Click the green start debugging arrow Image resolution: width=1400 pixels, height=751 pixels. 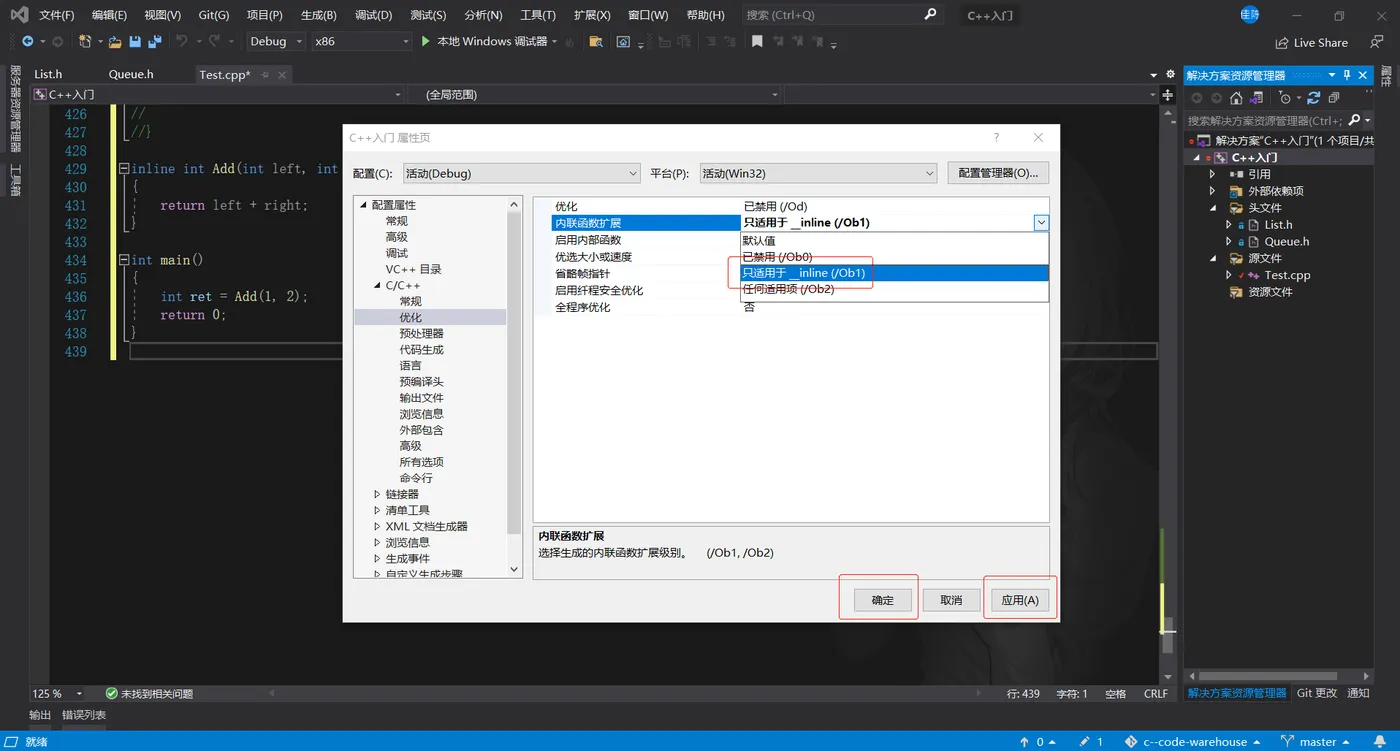[x=426, y=41]
